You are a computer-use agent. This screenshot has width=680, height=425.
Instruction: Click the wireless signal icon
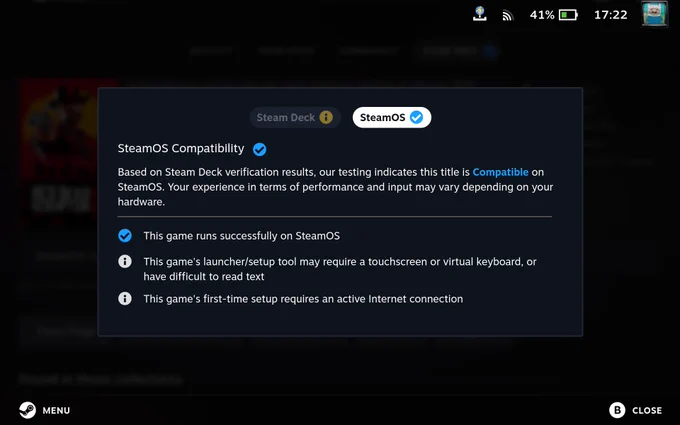tap(507, 16)
